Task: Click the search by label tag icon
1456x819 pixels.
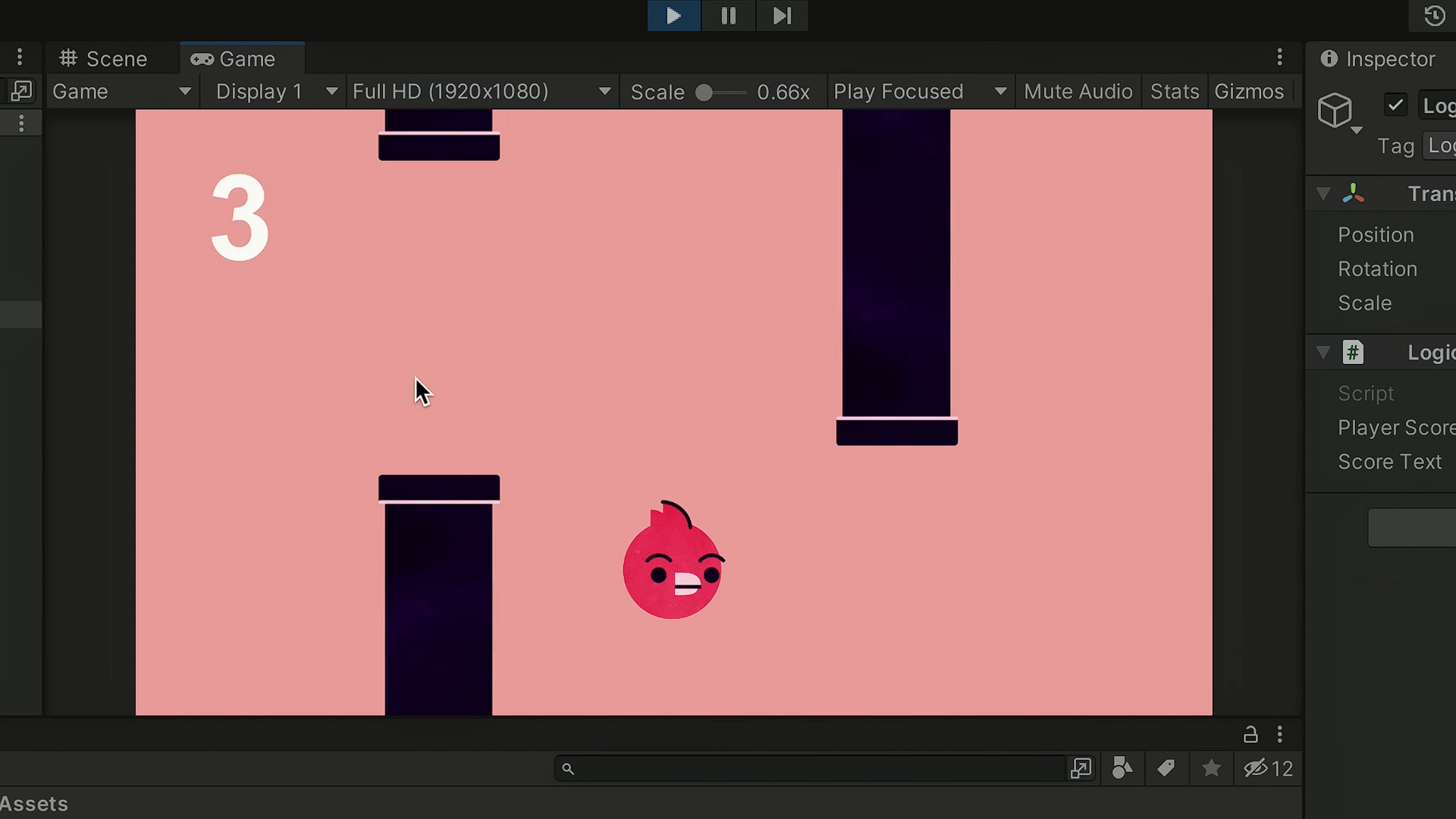Action: point(1166,768)
